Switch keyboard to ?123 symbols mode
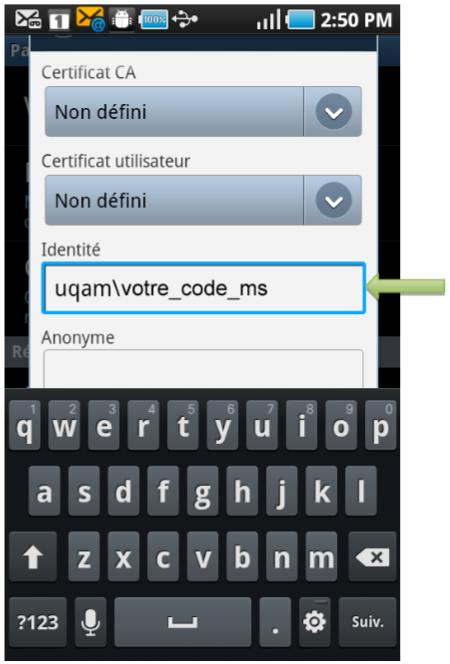Image resolution: width=450 pixels, height=664 pixels. pos(38,621)
